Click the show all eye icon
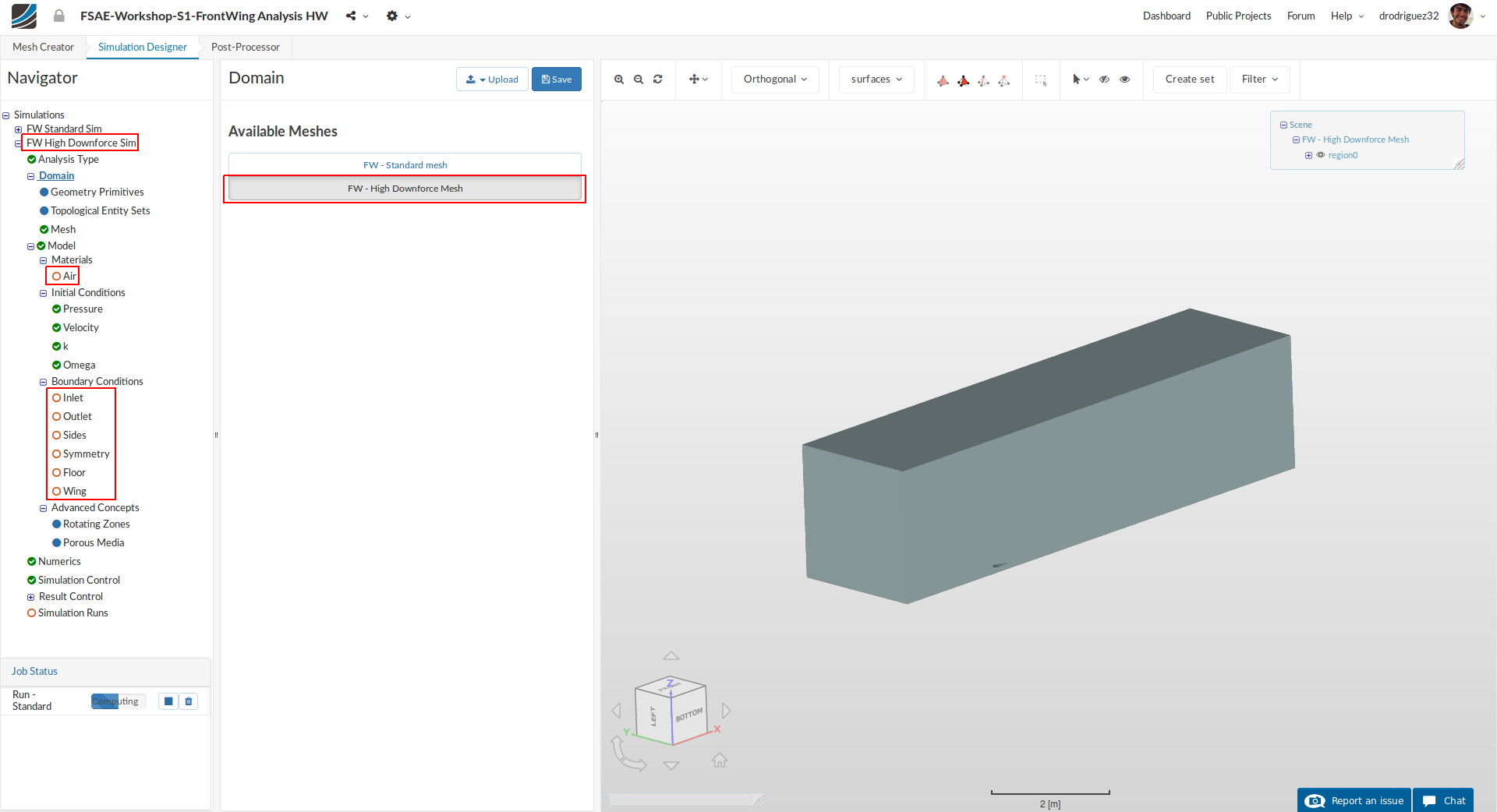This screenshot has height=812, width=1497. pos(1124,79)
